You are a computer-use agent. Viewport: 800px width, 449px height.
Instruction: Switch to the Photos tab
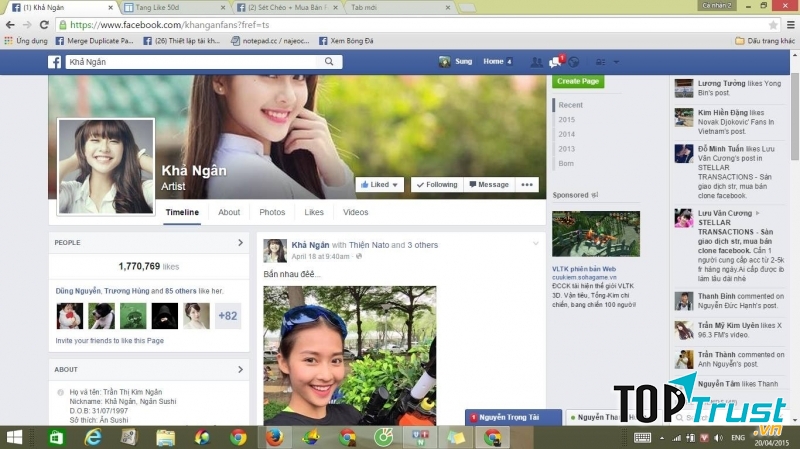[272, 212]
